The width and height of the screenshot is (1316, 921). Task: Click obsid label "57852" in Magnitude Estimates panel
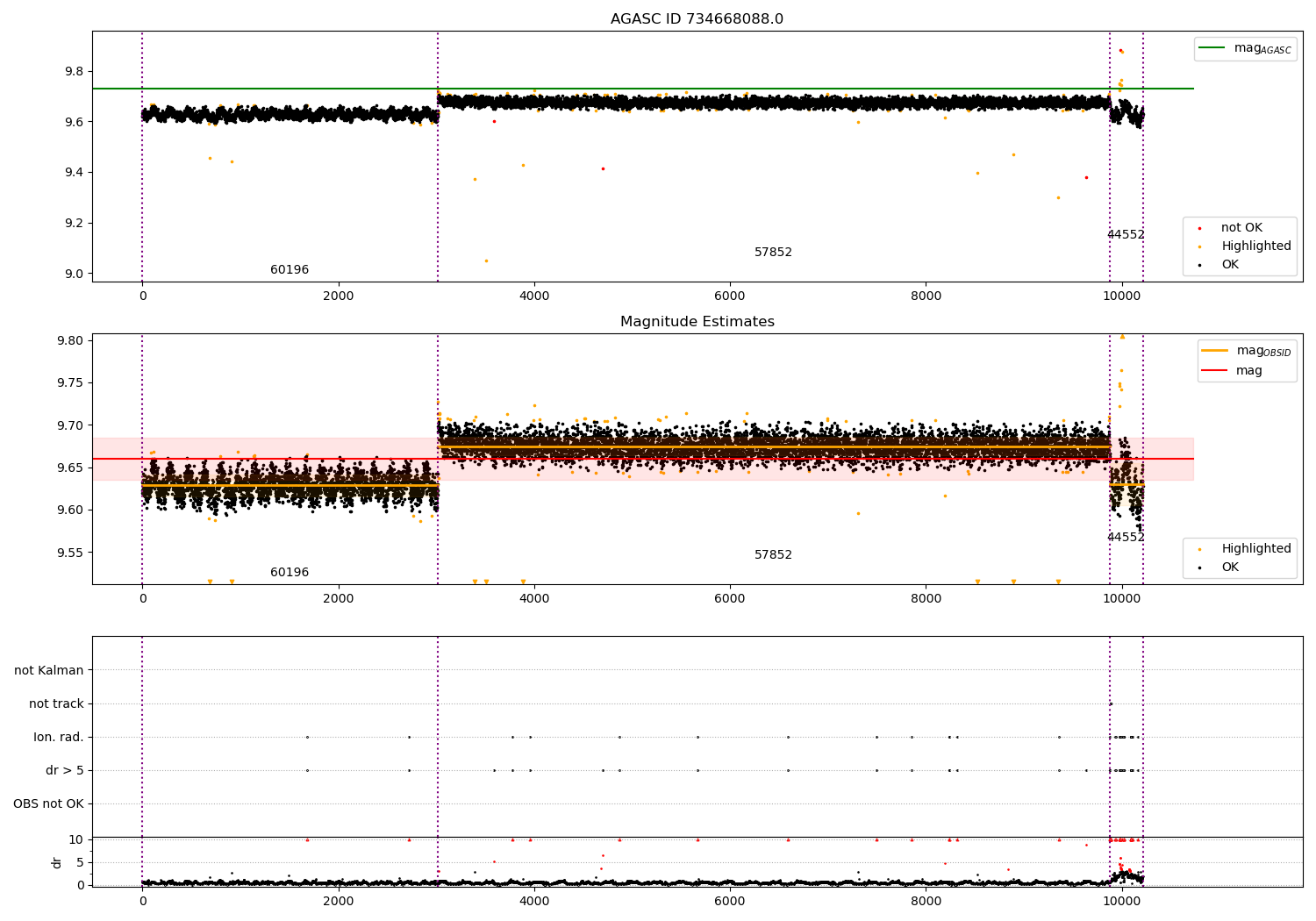pos(773,555)
